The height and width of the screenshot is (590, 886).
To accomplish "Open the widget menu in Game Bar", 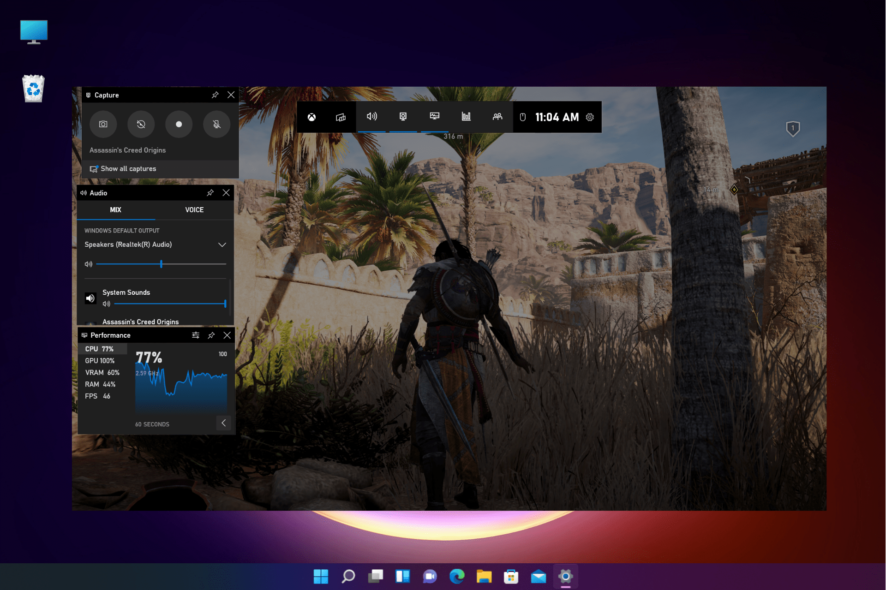I will pyautogui.click(x=341, y=117).
